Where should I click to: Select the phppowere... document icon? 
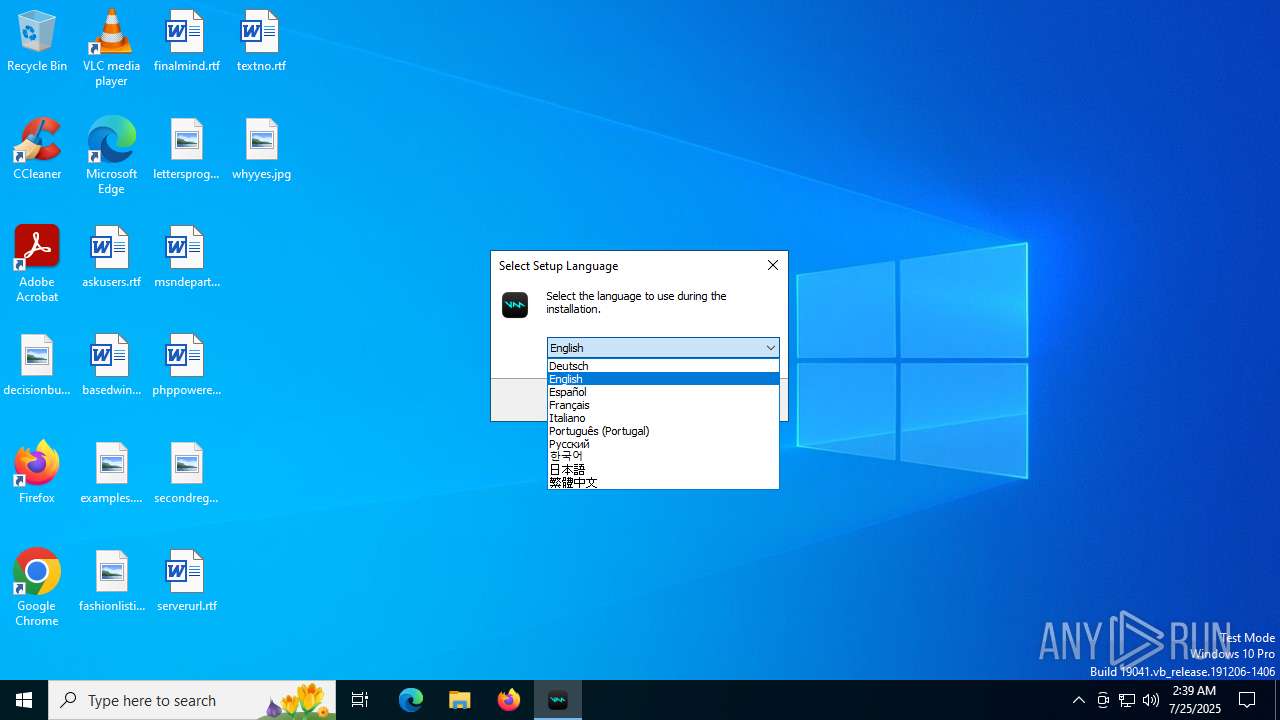pos(186,366)
